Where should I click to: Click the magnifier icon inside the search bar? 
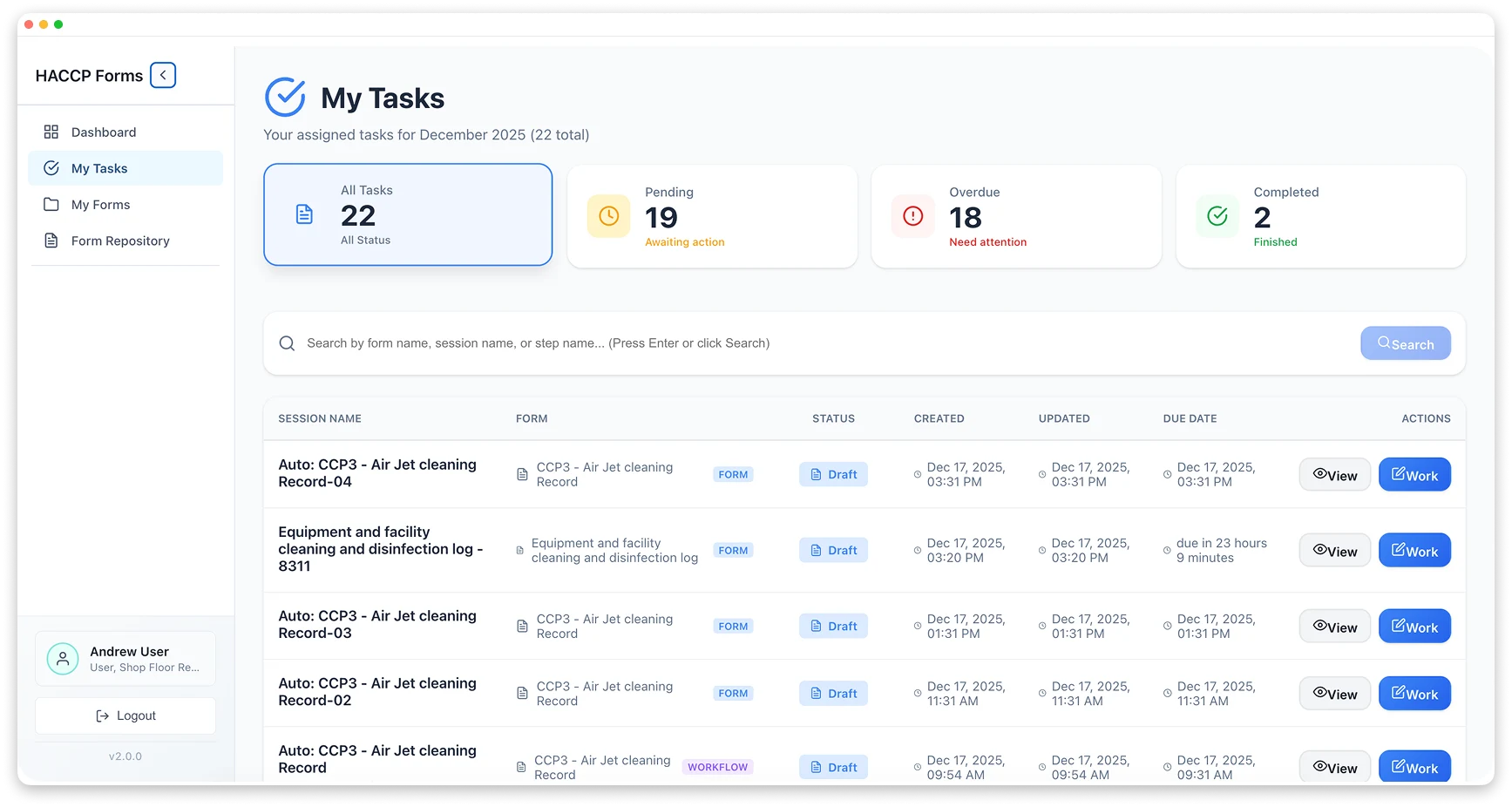click(287, 342)
